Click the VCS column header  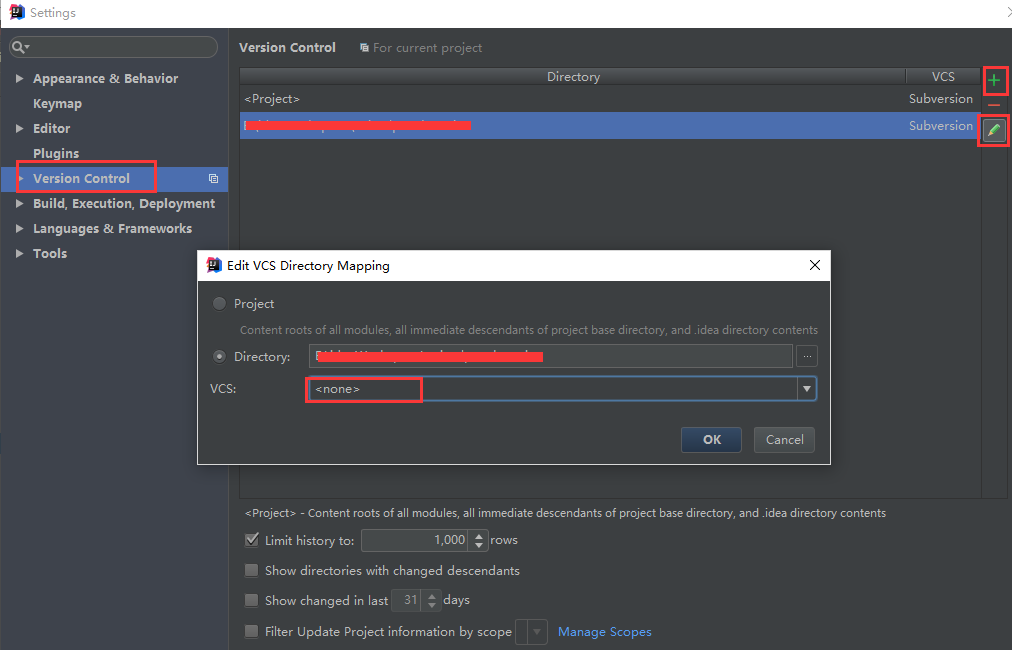point(943,76)
